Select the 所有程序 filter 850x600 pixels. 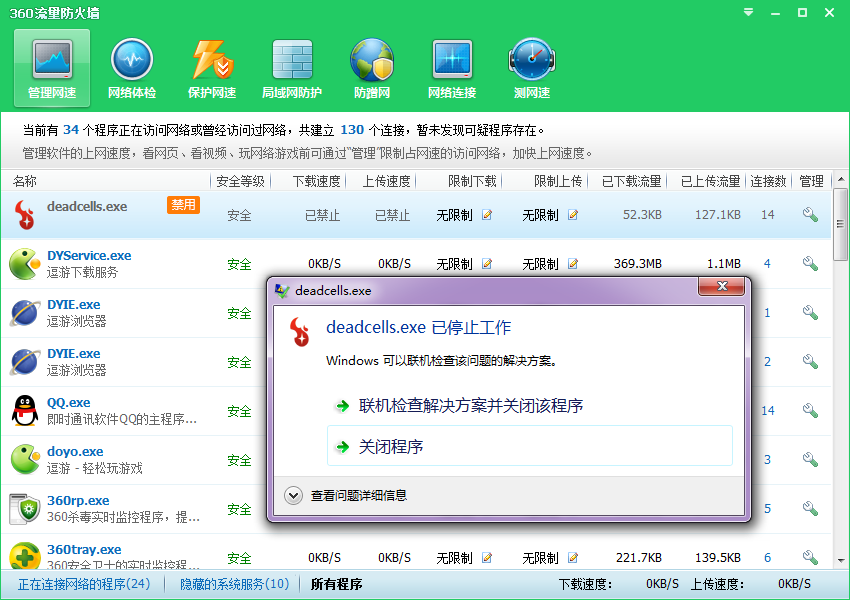coord(336,584)
